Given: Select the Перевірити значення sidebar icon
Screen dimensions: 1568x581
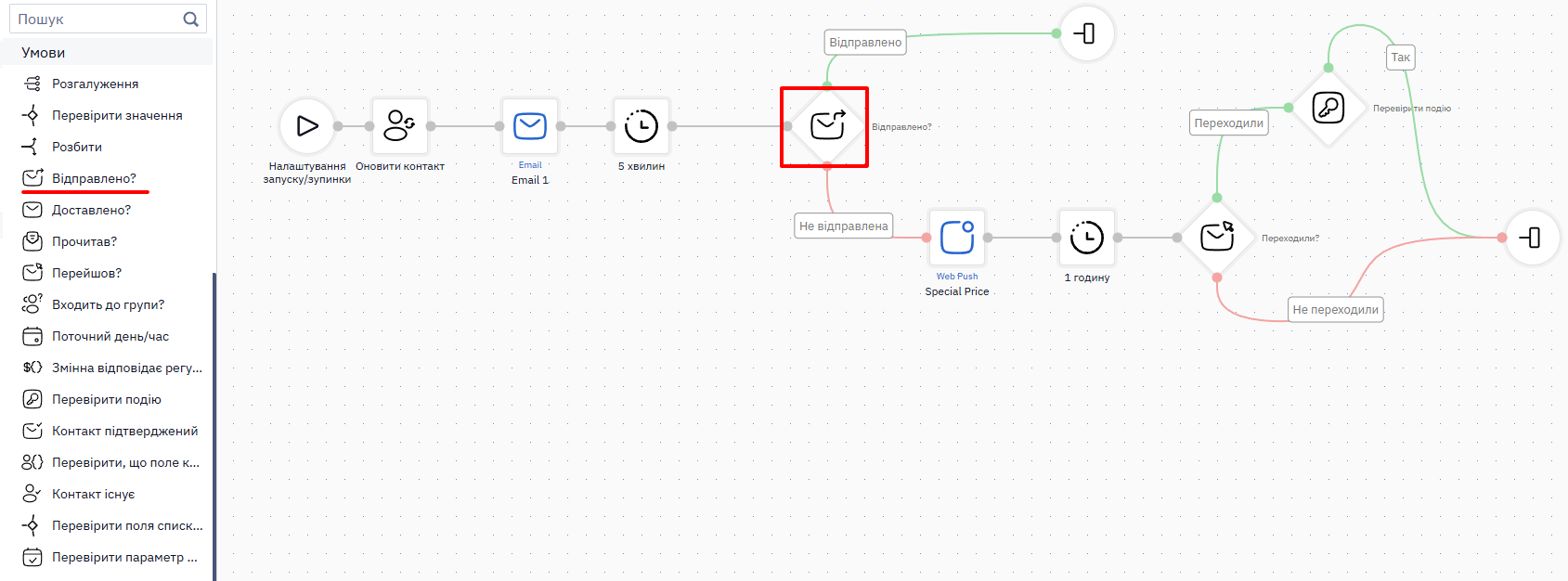Looking at the screenshot, I should (32, 115).
